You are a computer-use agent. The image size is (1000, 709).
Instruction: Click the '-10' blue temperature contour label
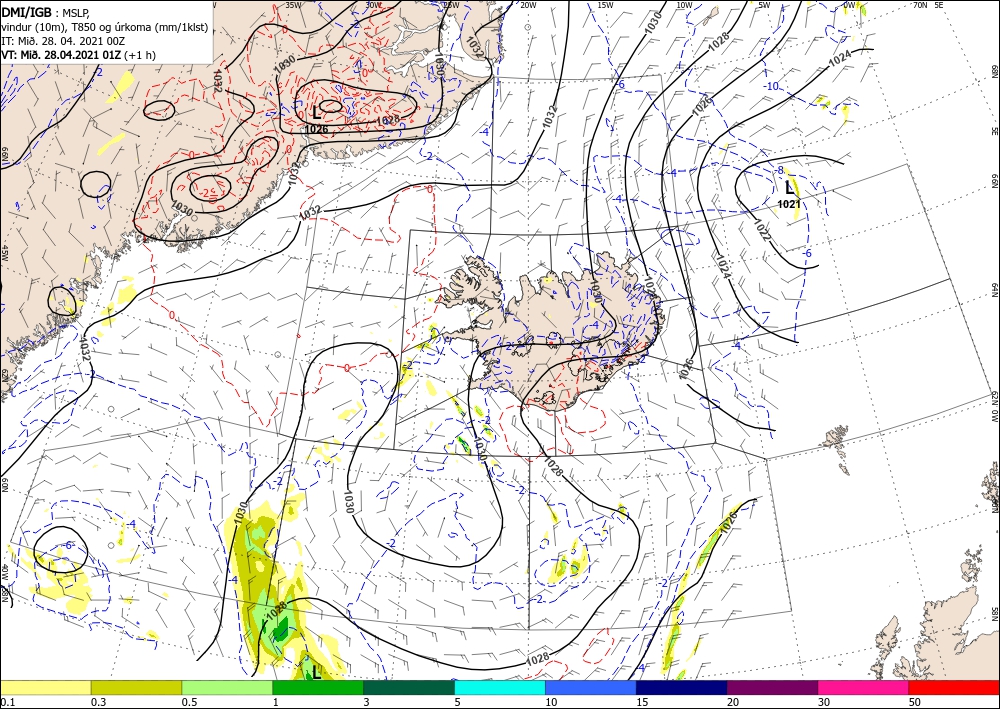772,87
